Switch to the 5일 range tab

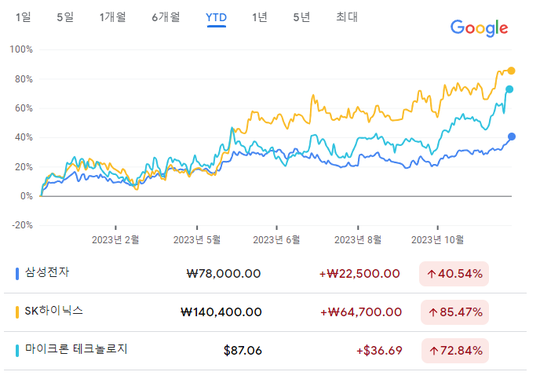tap(65, 17)
